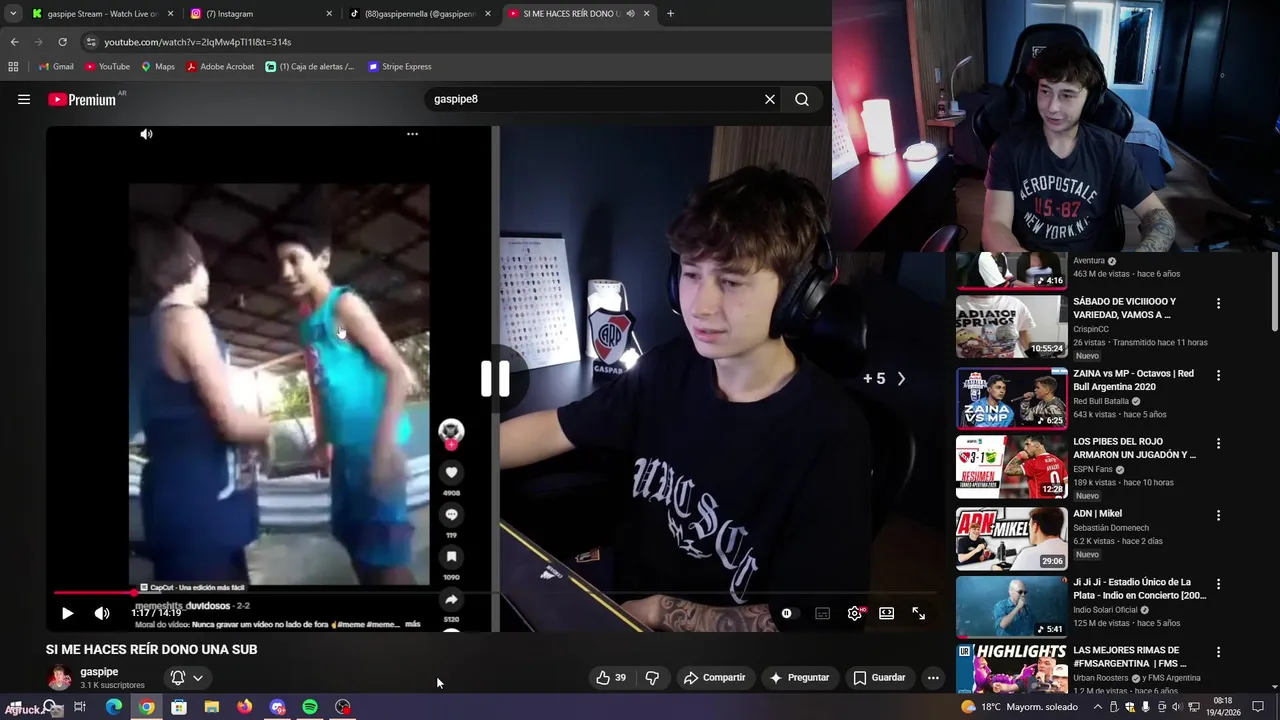Open Ji Ji Ji Estadio Único title

[1139, 588]
